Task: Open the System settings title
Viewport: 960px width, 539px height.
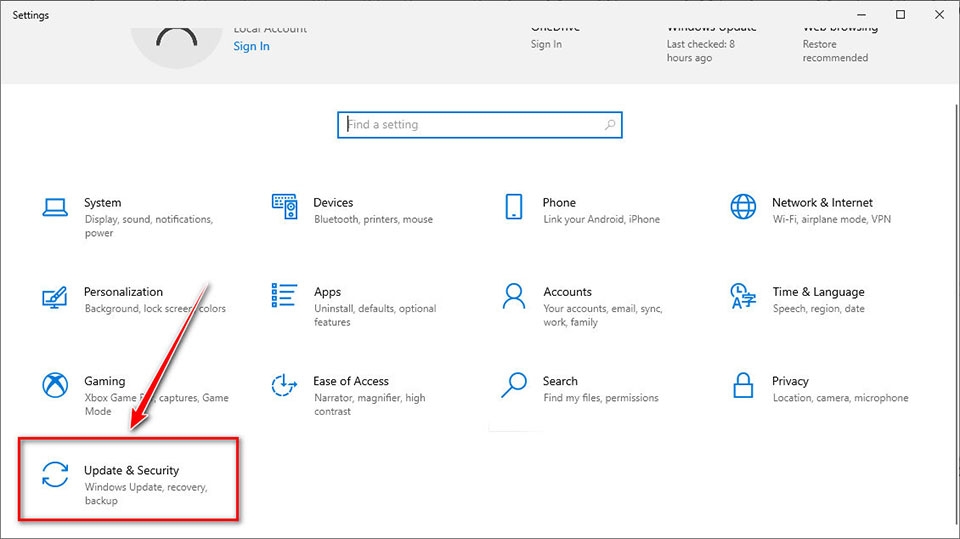Action: coord(102,203)
